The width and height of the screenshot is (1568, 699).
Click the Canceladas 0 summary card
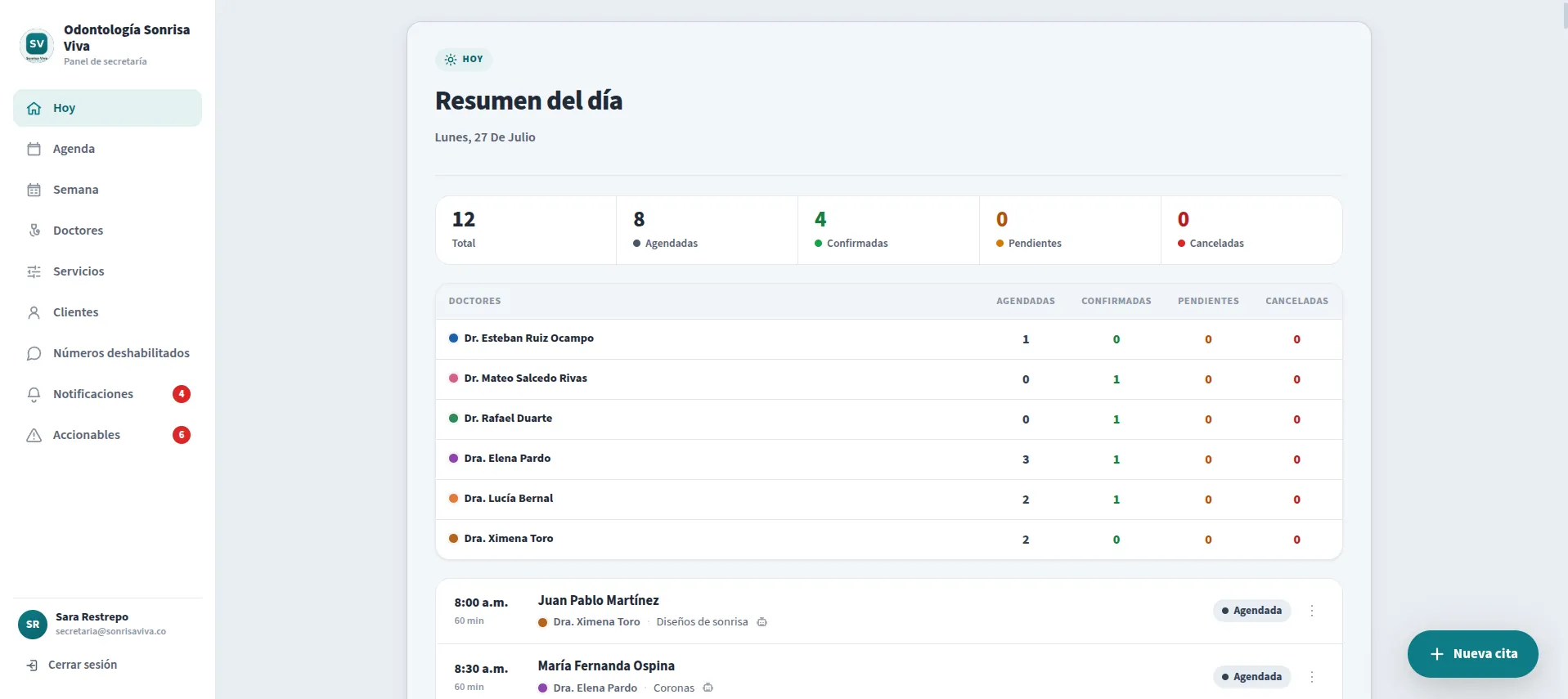point(1251,230)
